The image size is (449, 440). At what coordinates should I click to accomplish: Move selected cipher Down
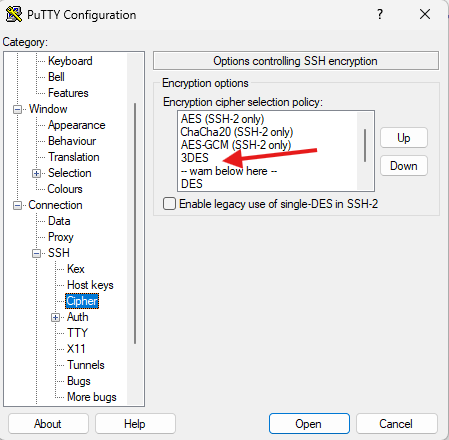[404, 166]
